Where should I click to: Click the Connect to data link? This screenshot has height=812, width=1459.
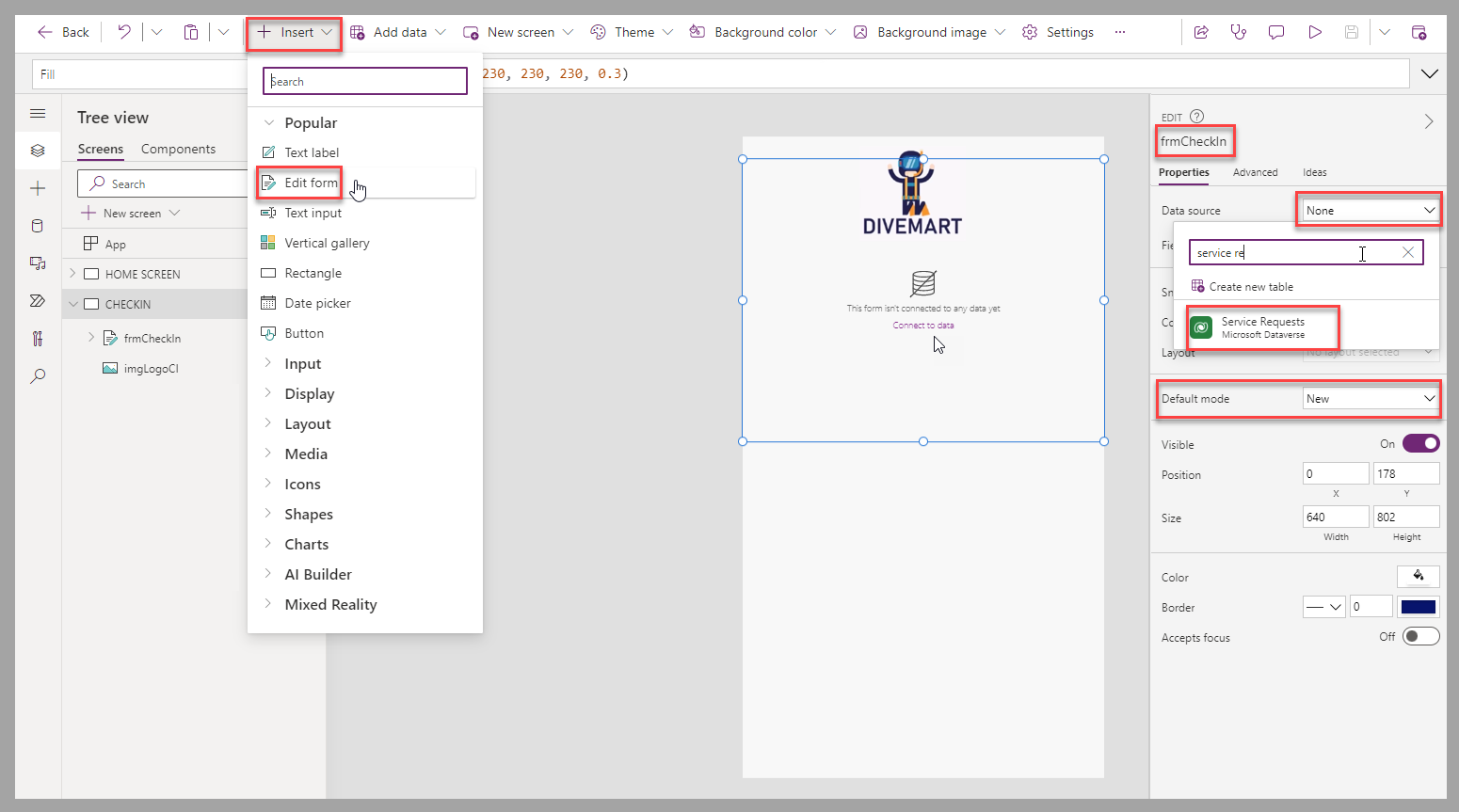point(922,325)
